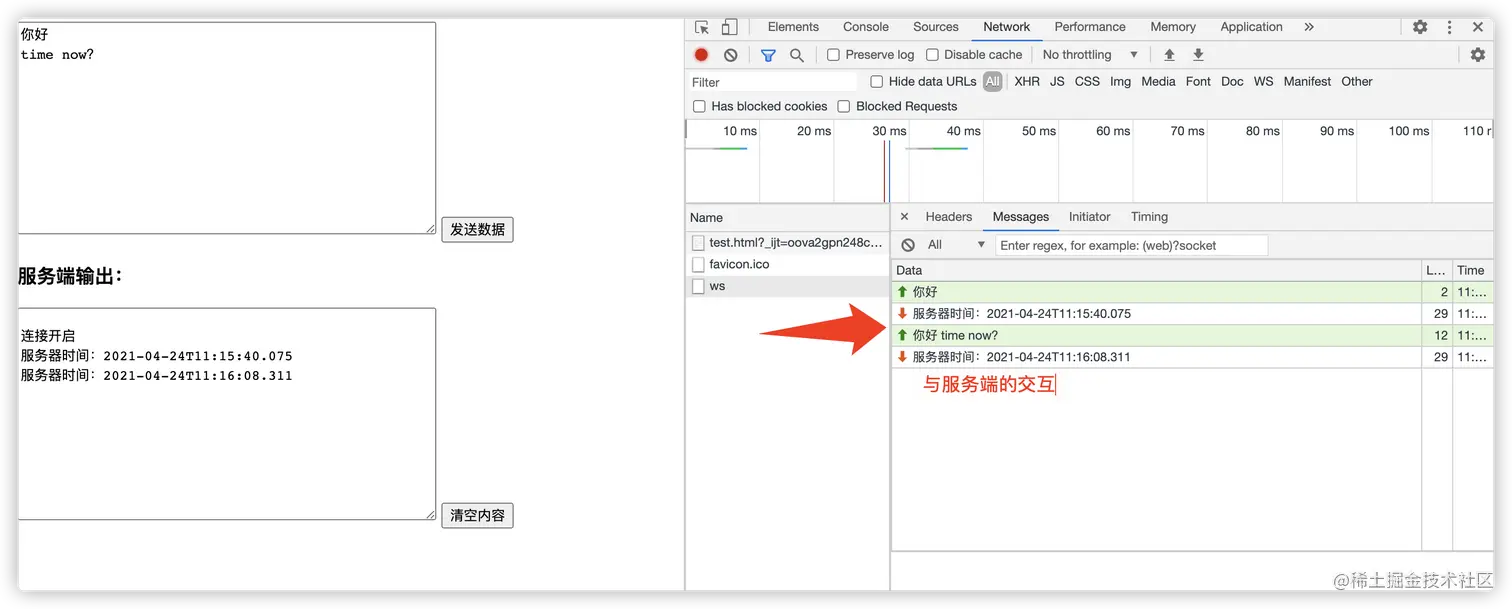The width and height of the screenshot is (1512, 609).
Task: Open the Headers tab of the ws request
Action: [949, 217]
